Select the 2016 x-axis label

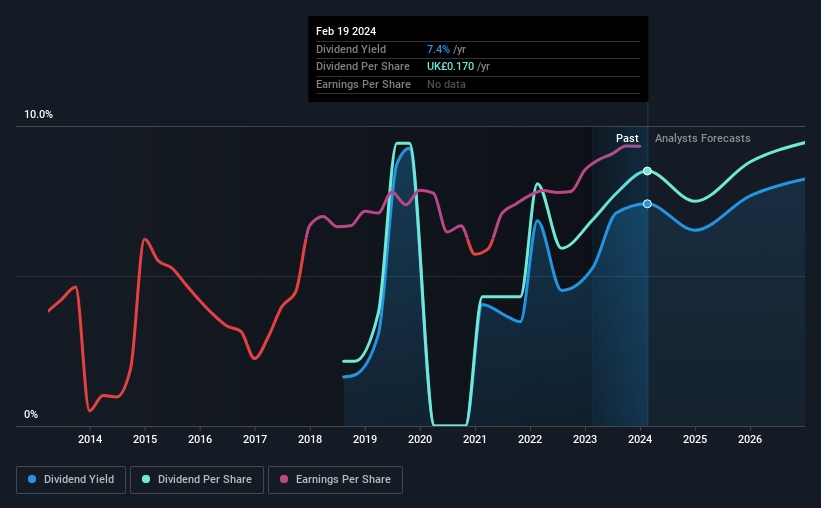[x=200, y=439]
